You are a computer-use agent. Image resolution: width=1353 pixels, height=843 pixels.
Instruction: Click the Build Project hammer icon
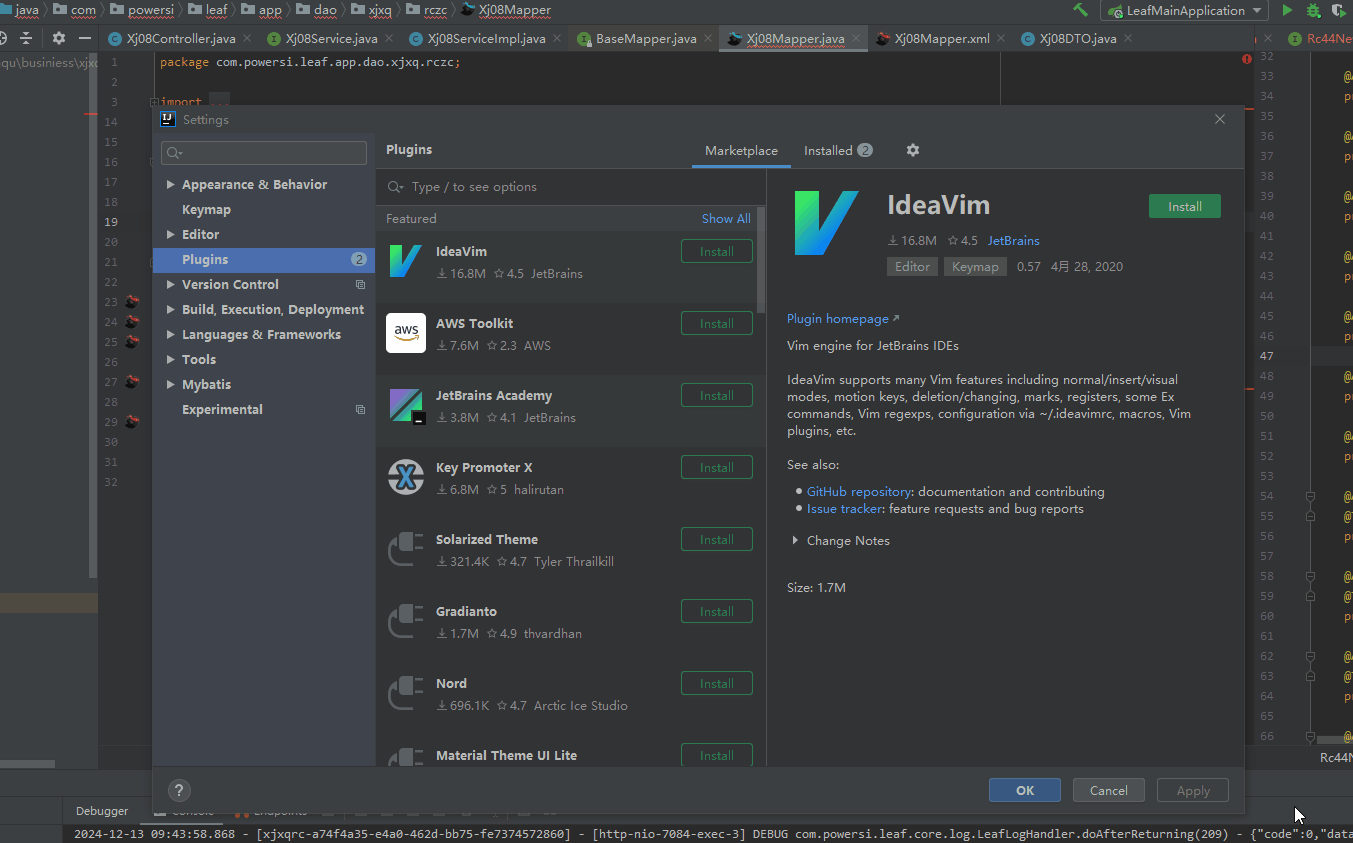[x=1080, y=10]
